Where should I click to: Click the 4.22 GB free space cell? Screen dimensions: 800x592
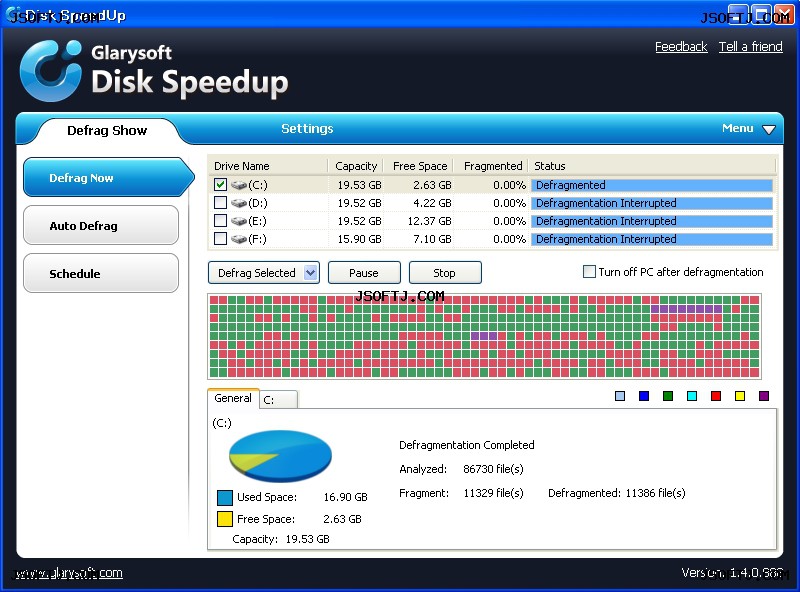pyautogui.click(x=432, y=203)
